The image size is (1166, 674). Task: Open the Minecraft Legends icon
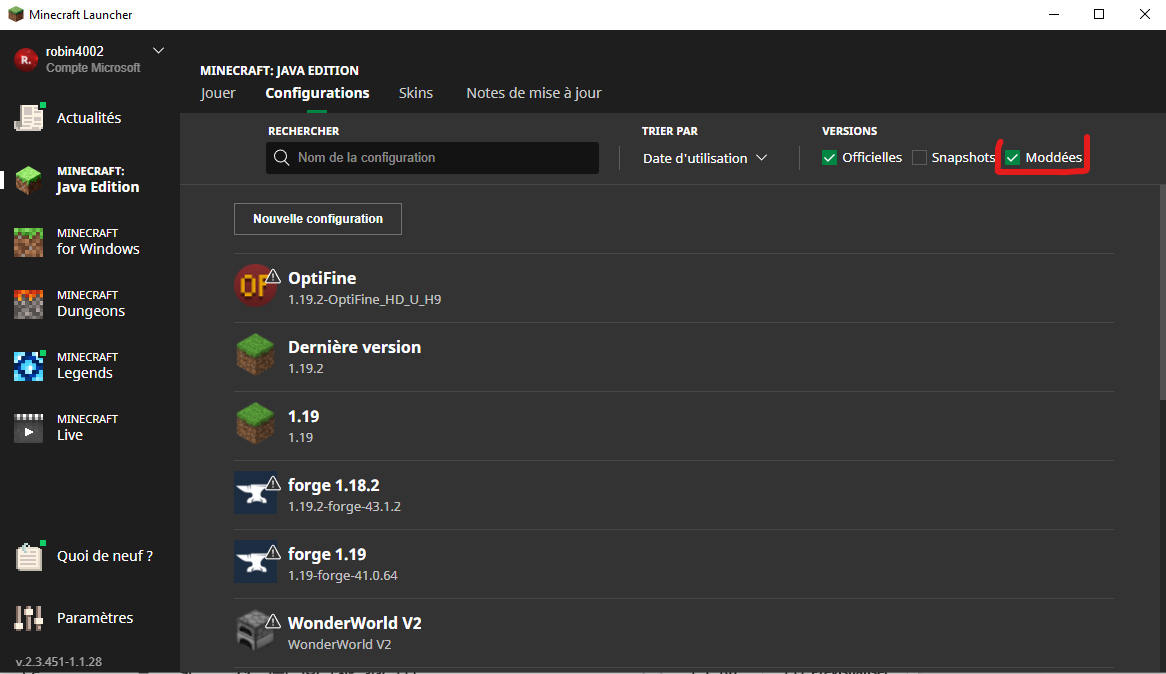(28, 365)
